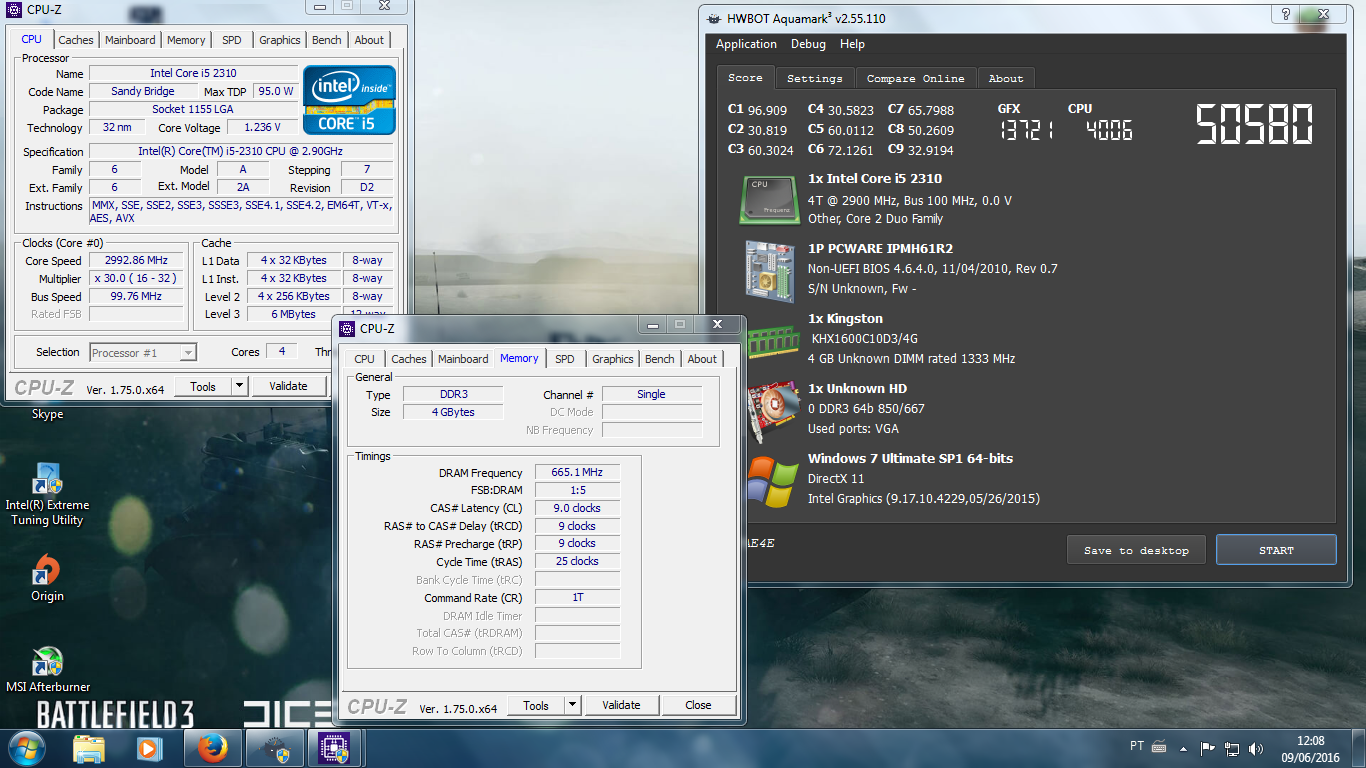1366x768 pixels.
Task: Open the Application menu in Aquamark
Action: tap(746, 44)
